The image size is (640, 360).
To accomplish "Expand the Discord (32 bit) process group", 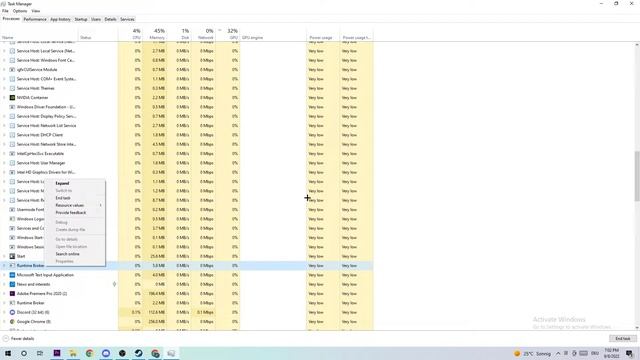I will (4, 312).
